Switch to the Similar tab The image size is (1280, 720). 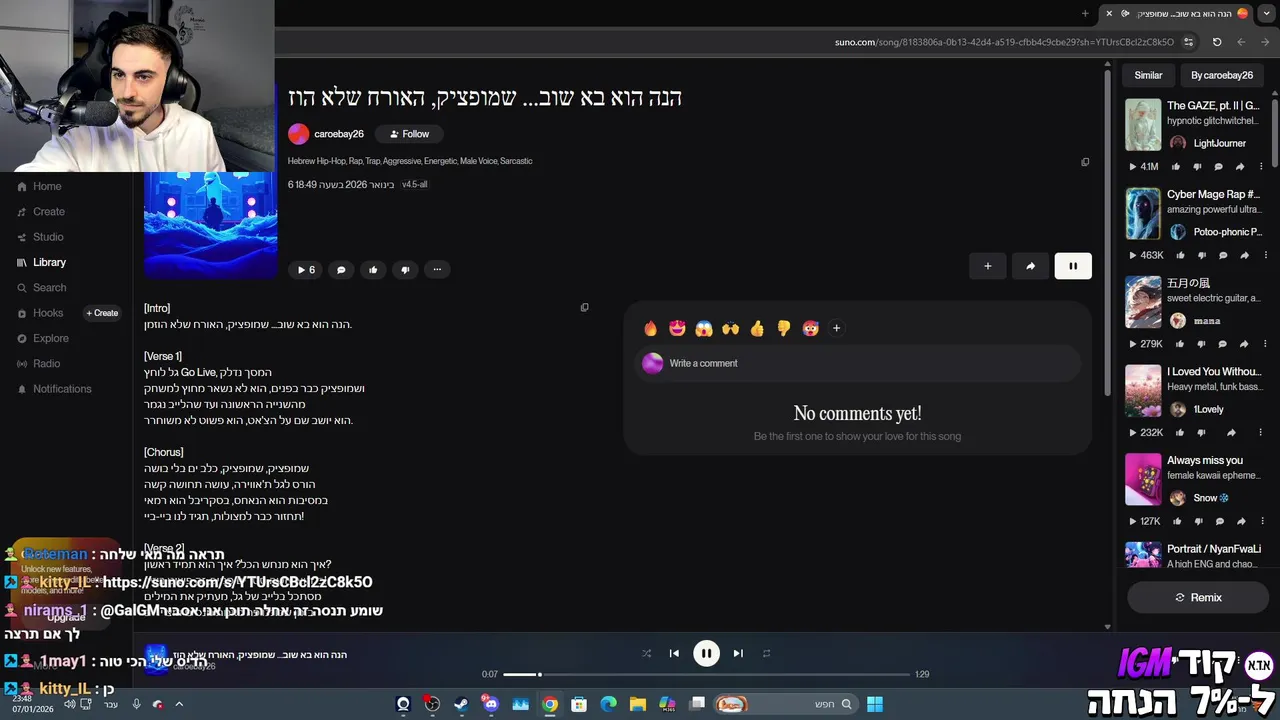(x=1148, y=75)
